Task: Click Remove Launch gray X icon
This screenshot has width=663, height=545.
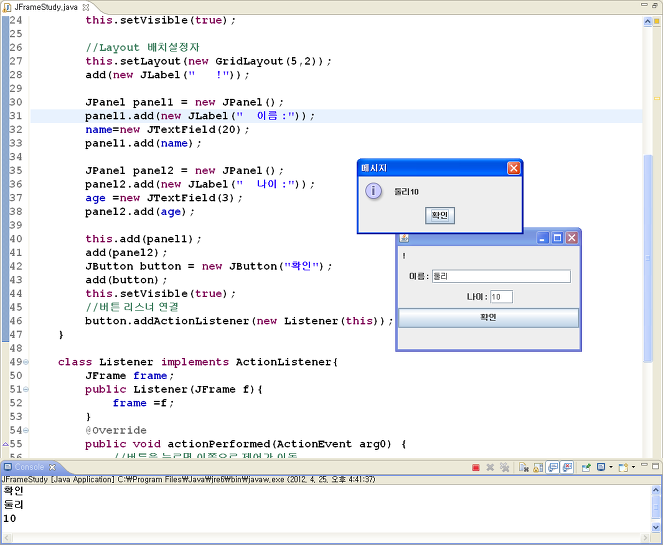Action: 490,467
